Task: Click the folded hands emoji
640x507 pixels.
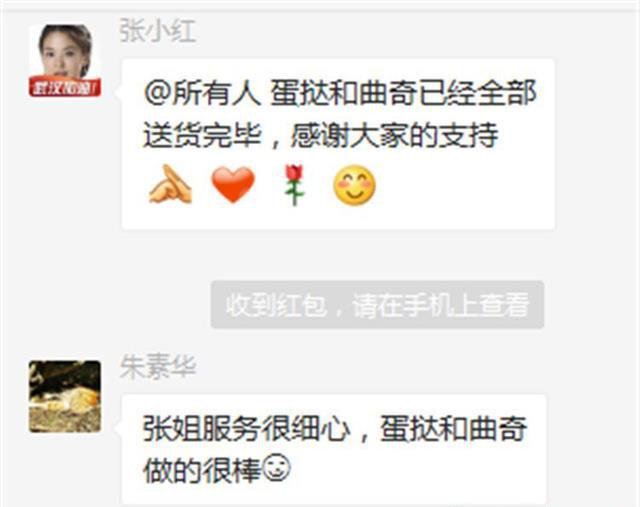Action: [x=170, y=185]
